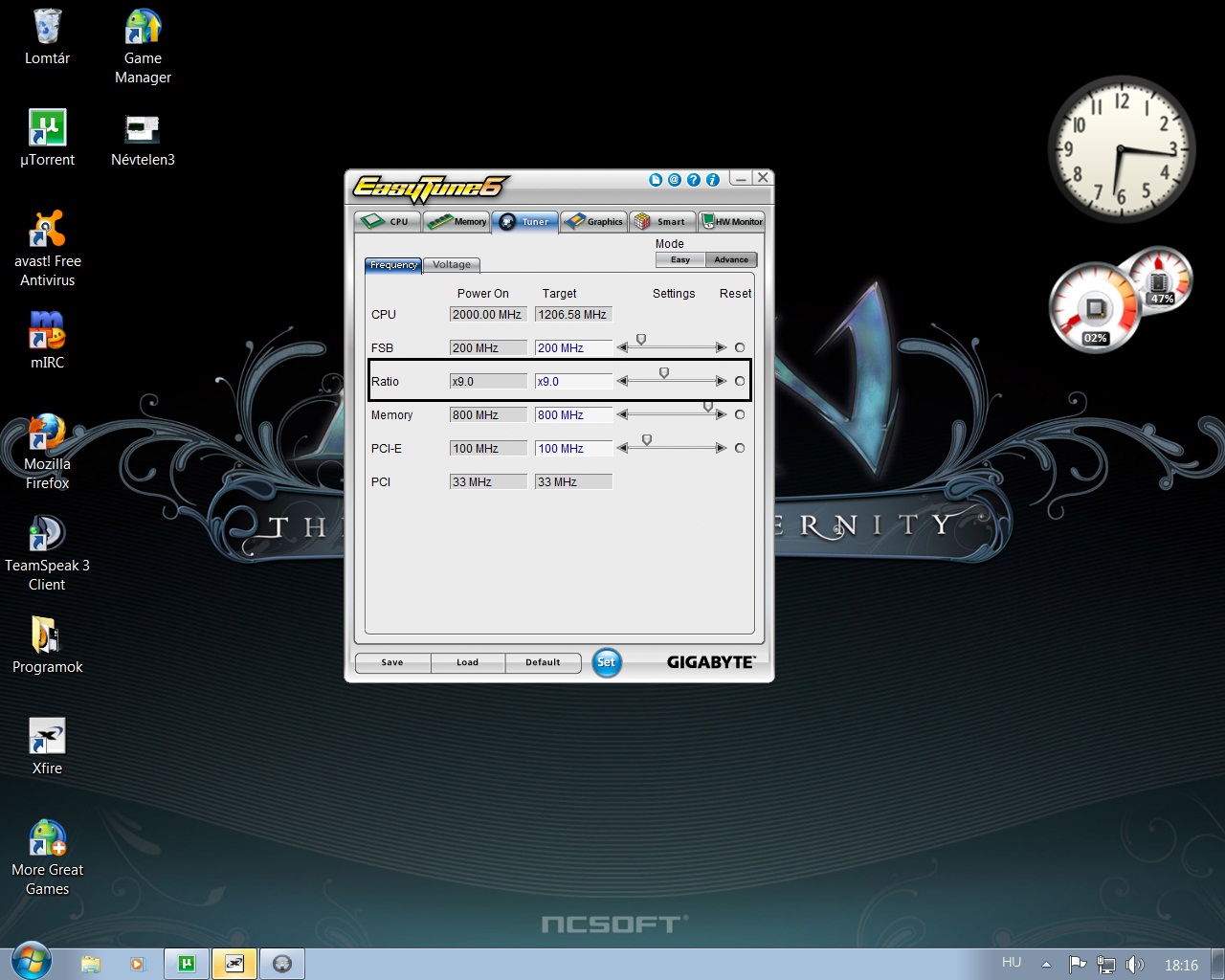This screenshot has height=980, width=1225.
Task: Open Lomtár recycle bin desktop icon
Action: [x=47, y=37]
